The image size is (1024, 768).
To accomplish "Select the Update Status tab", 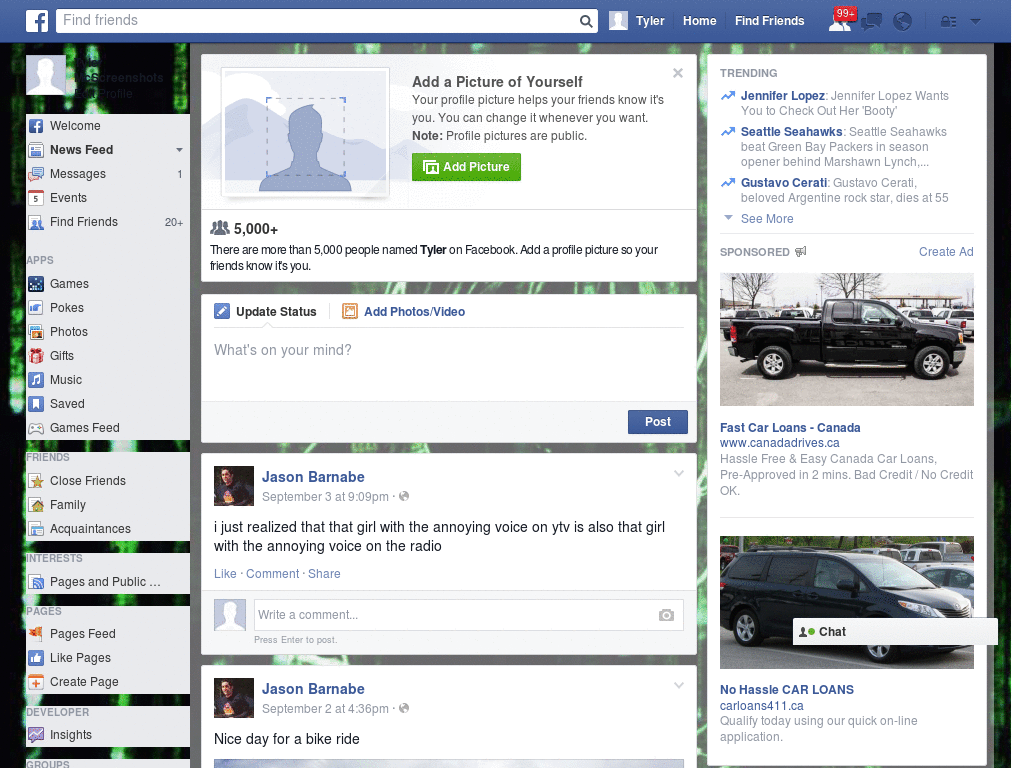I will (265, 312).
